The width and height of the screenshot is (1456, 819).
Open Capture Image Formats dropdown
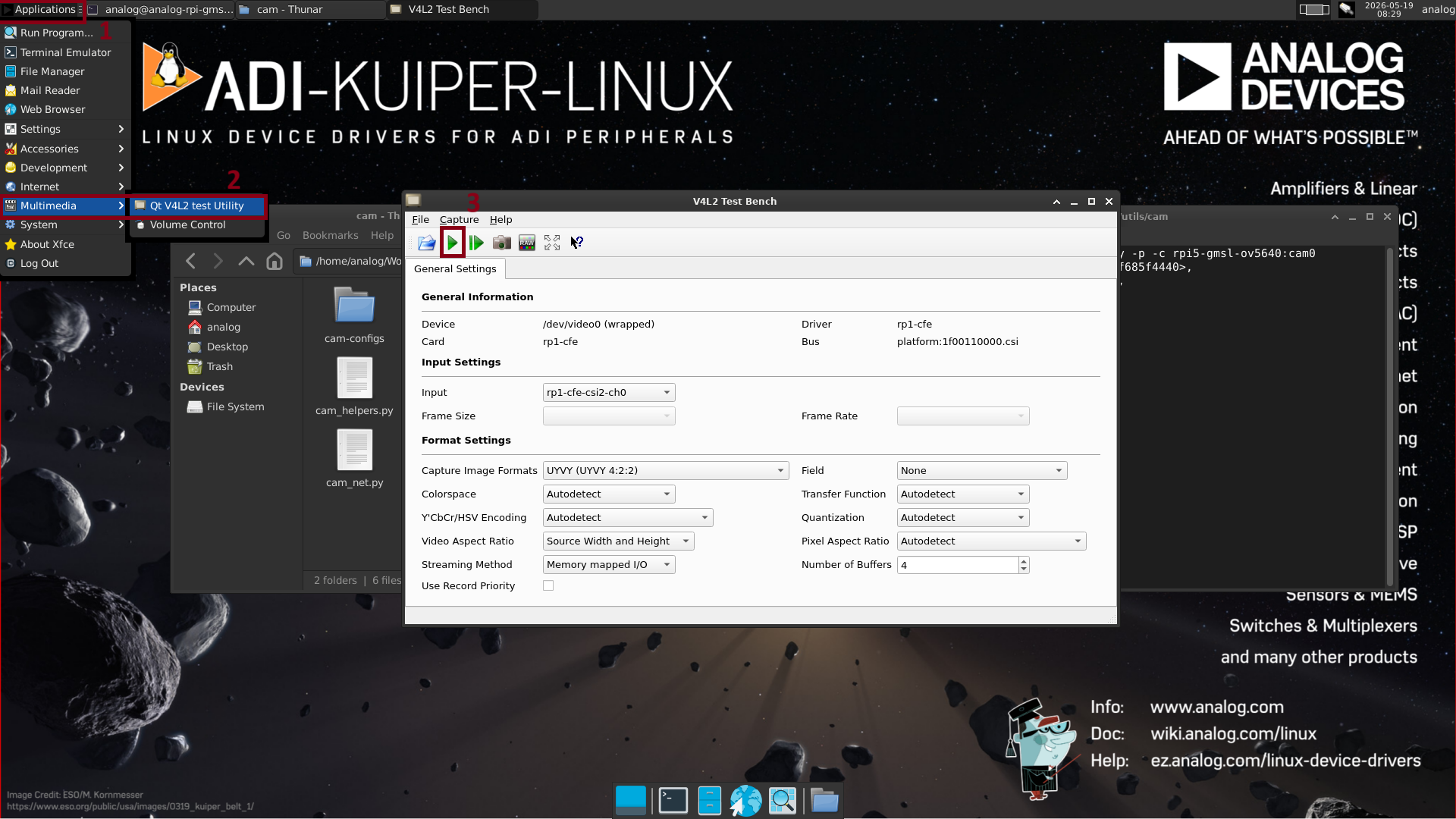click(666, 470)
